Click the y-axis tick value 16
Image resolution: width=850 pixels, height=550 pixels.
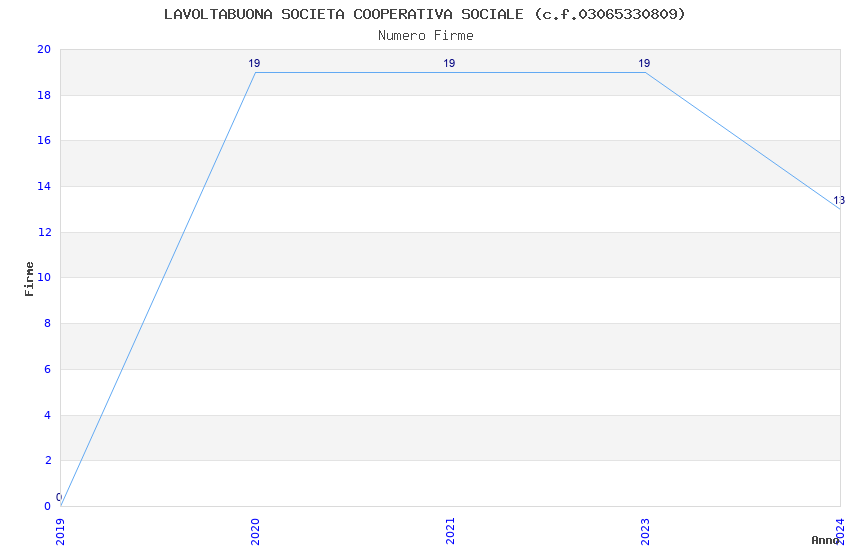coord(44,140)
